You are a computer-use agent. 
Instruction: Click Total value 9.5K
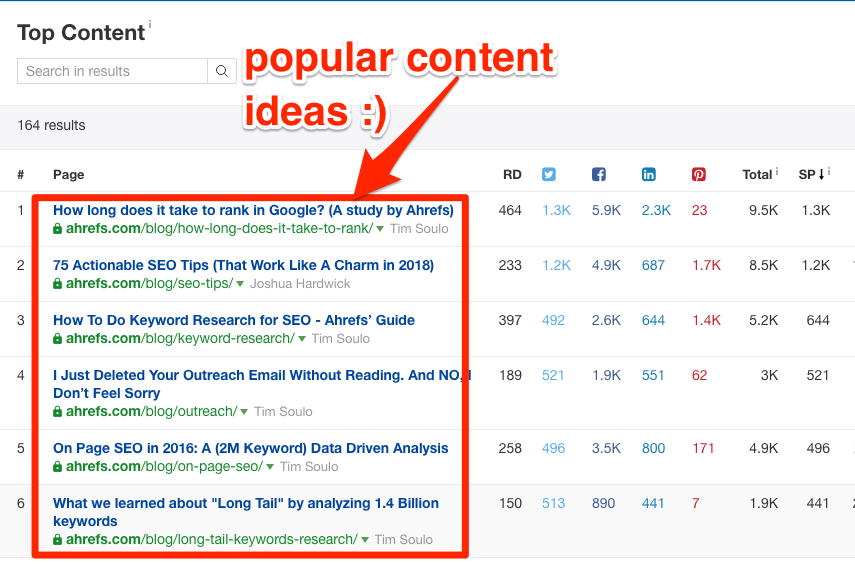click(x=763, y=211)
